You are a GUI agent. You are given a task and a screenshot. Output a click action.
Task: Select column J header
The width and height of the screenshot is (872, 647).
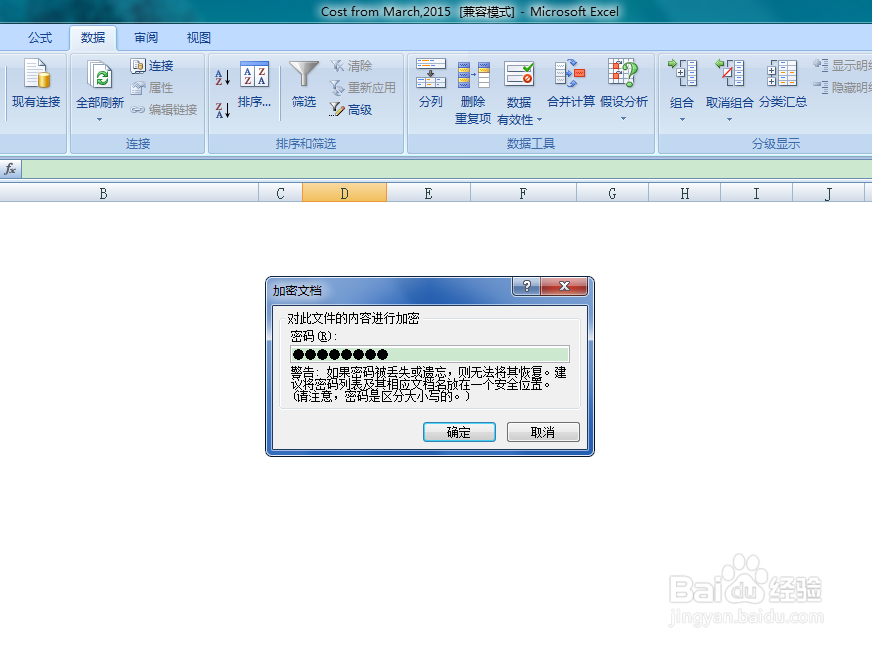pyautogui.click(x=828, y=194)
